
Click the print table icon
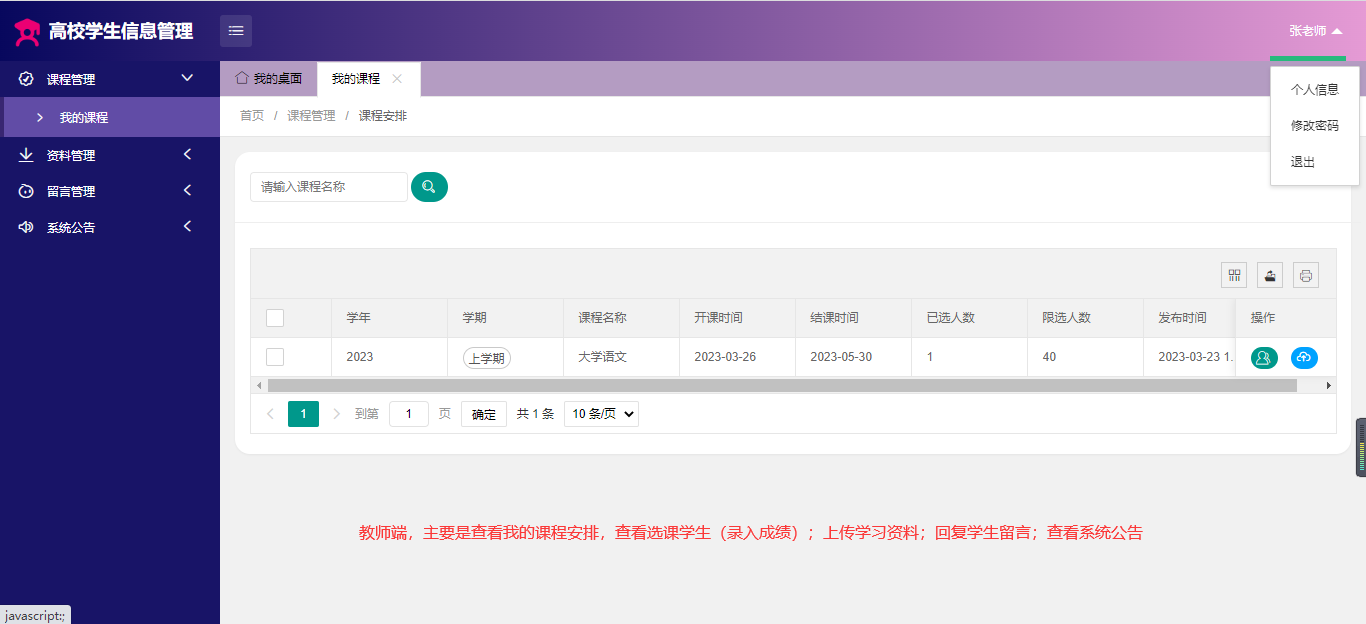coord(1306,275)
